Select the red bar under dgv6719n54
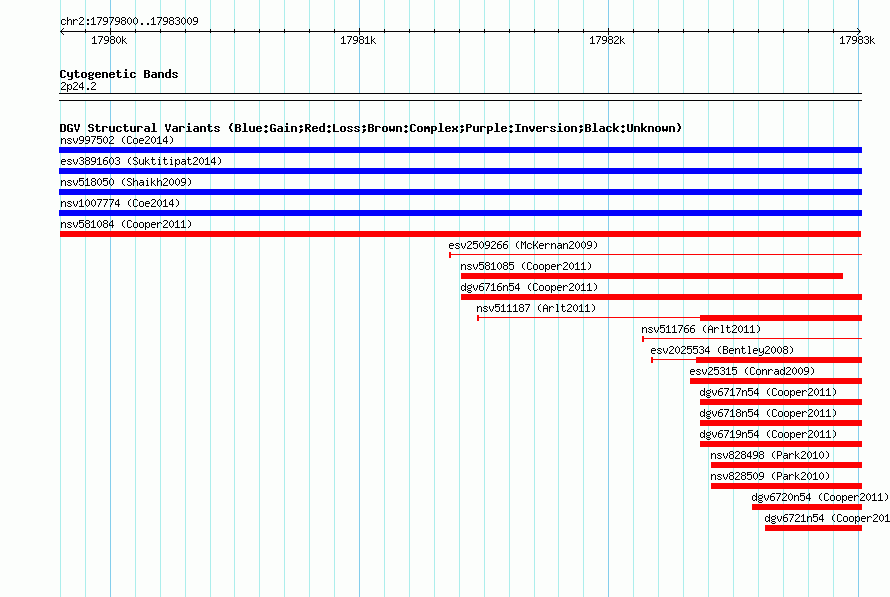The height and width of the screenshot is (597, 890). tap(781, 444)
